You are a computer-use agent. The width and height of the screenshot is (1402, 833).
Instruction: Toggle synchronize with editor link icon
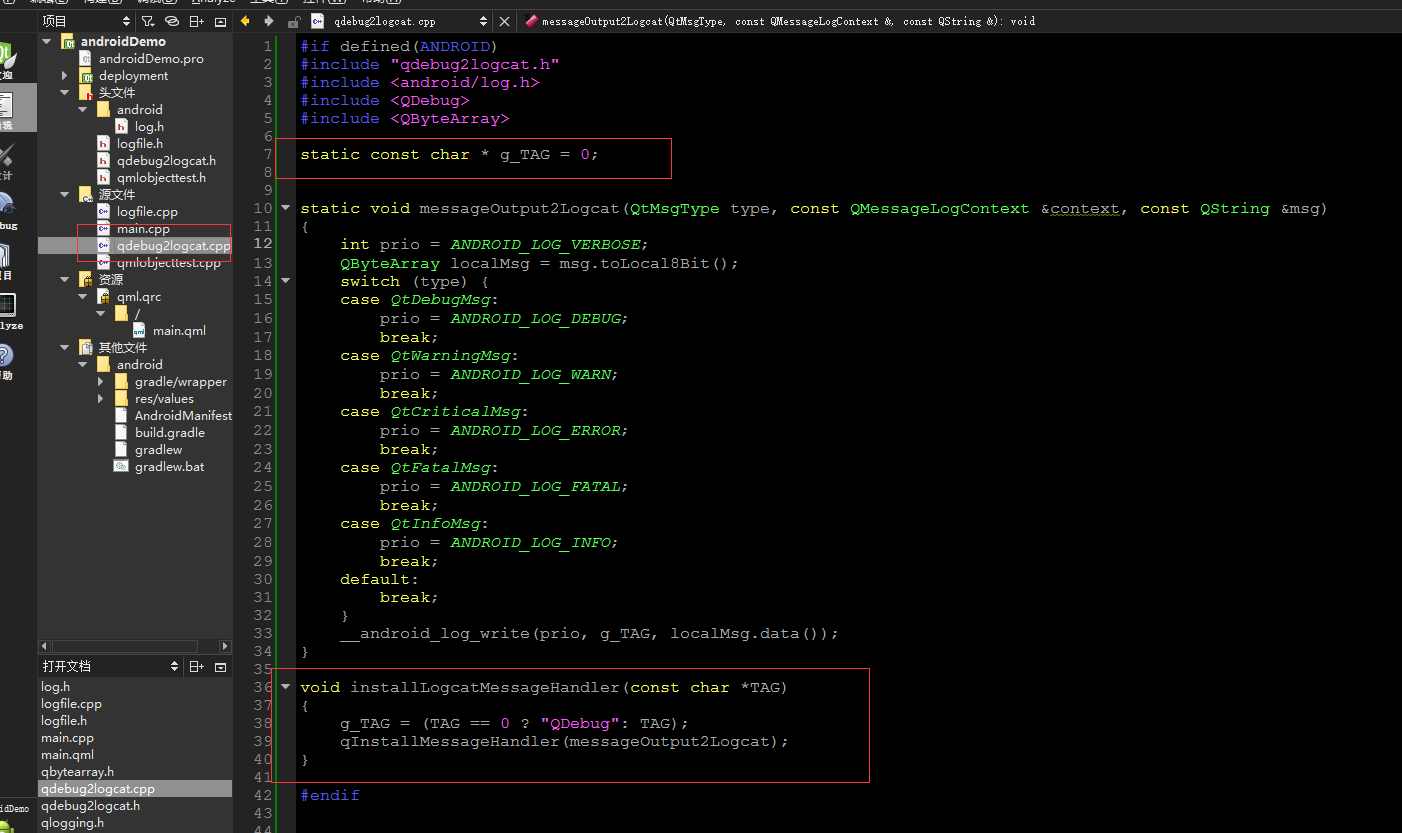172,21
